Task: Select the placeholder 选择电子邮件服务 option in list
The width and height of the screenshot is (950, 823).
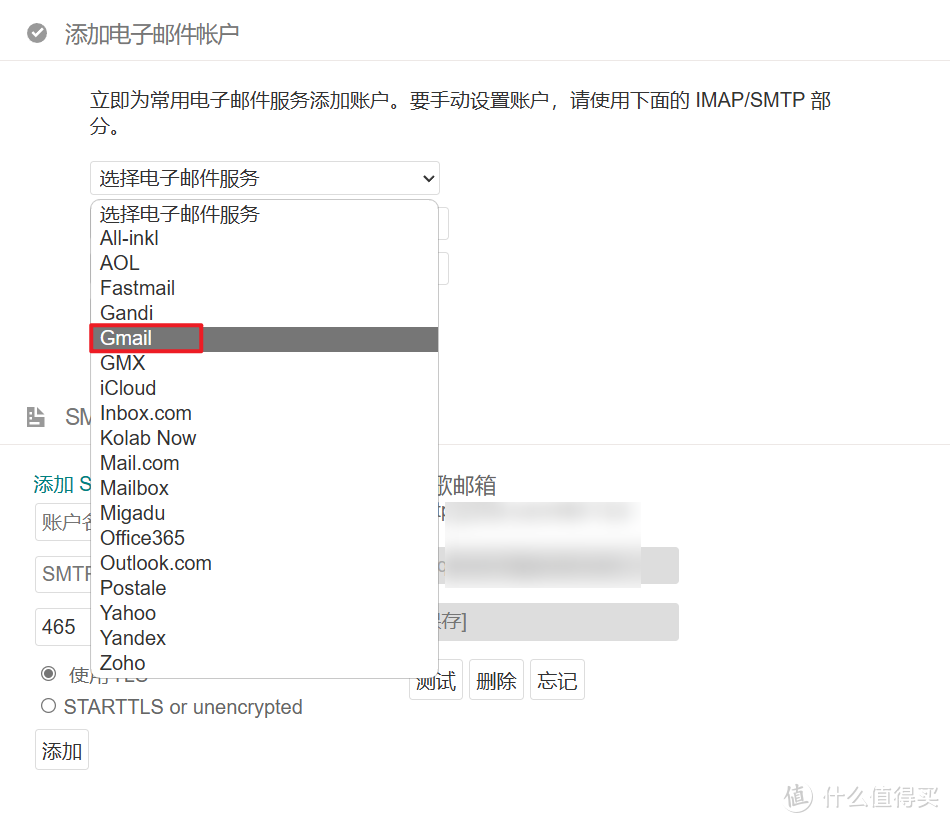Action: [264, 214]
